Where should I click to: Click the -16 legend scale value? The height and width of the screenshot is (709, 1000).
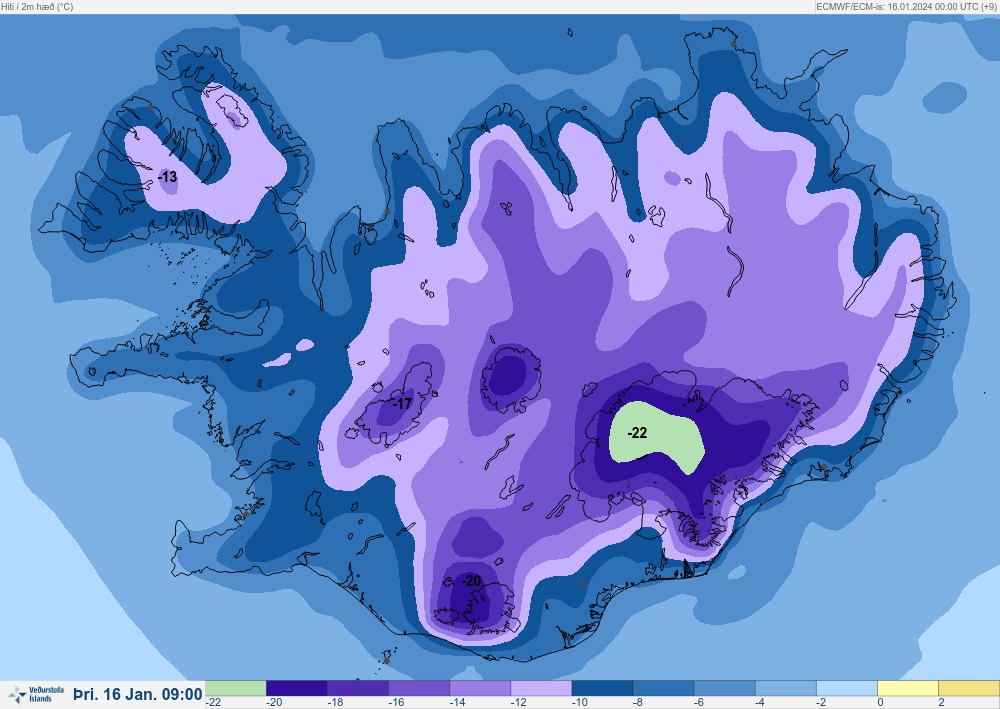pos(397,702)
